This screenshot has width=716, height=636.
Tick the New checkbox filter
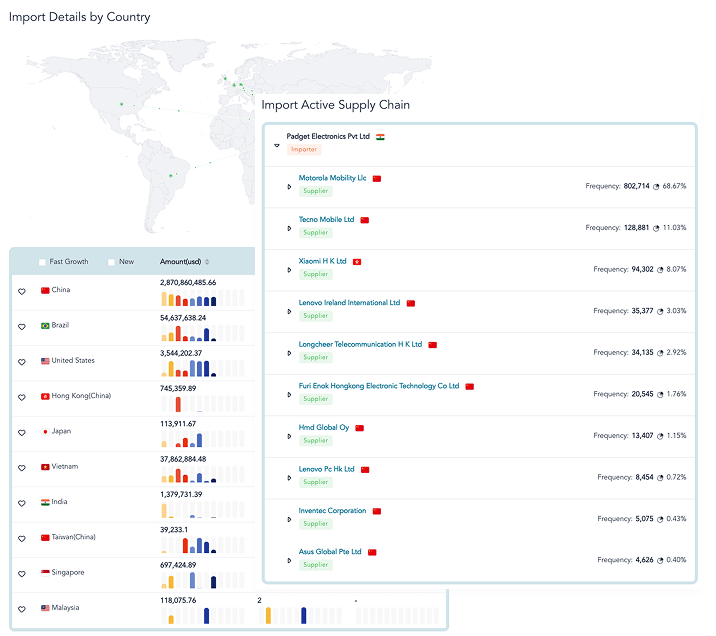[111, 262]
